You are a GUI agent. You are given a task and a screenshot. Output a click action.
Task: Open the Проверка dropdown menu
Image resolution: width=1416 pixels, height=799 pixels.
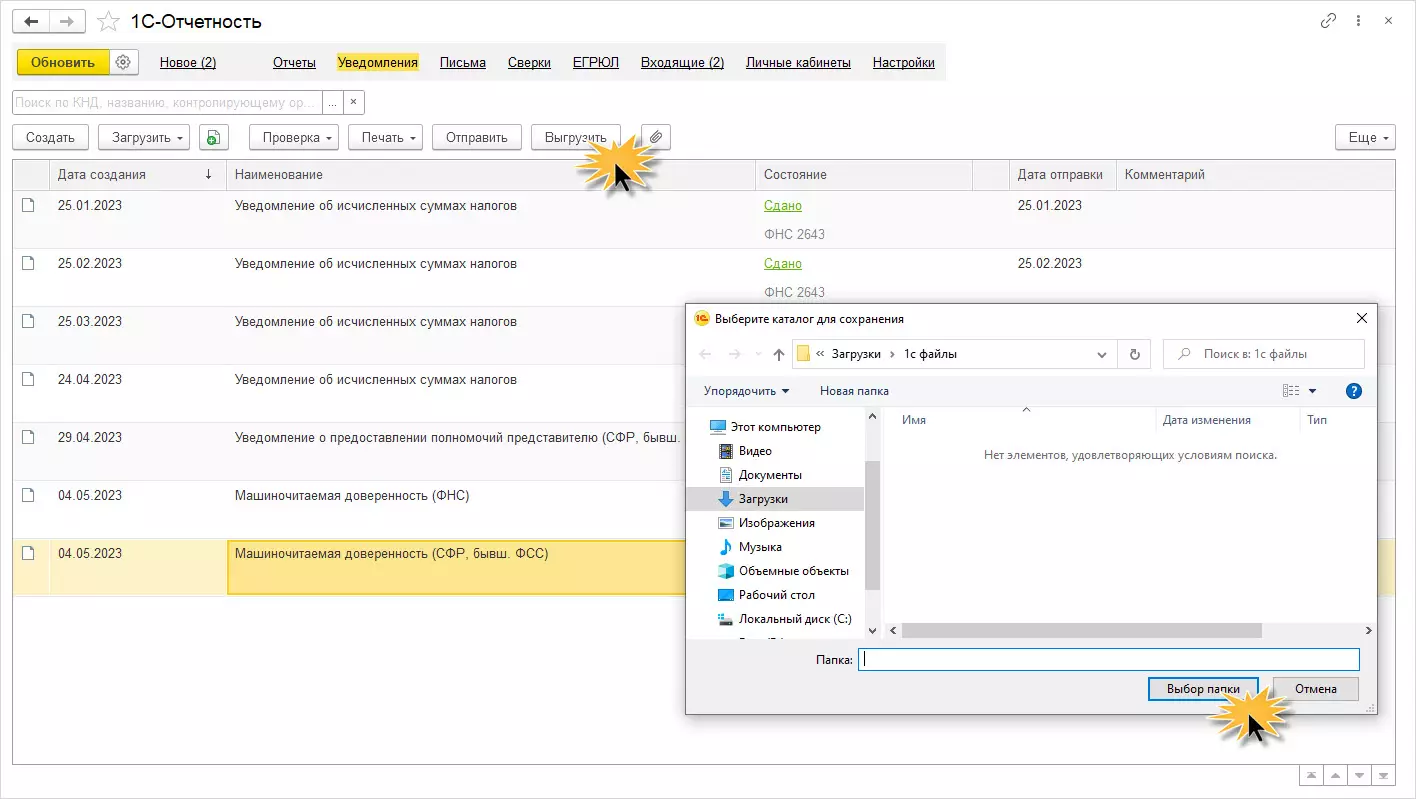[294, 138]
